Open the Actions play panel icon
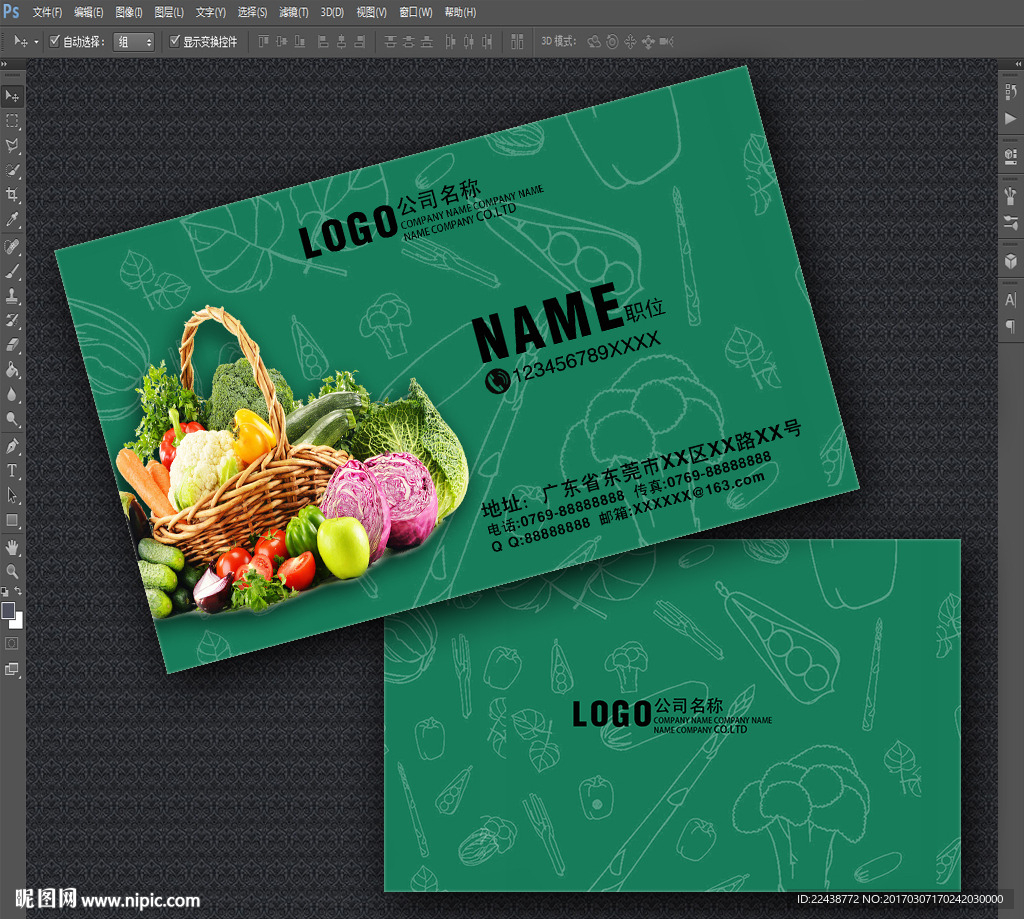The image size is (1024, 919). tap(1010, 119)
